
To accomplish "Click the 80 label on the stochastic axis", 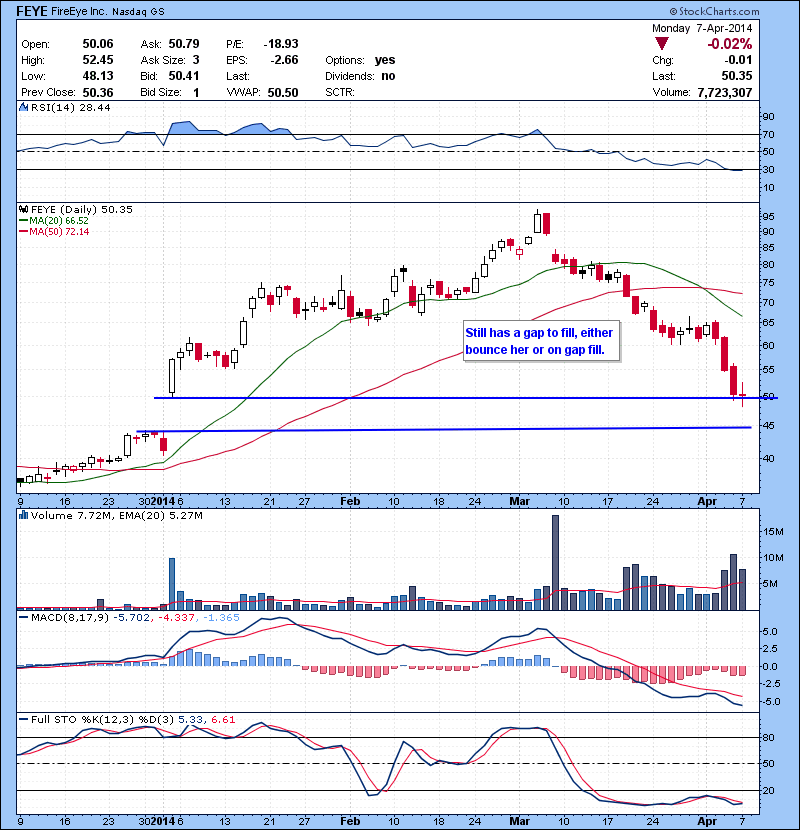I will click(x=768, y=737).
